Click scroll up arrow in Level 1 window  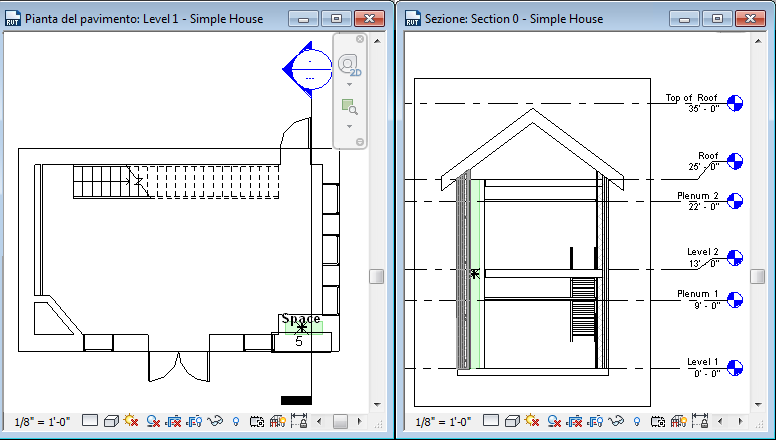[377, 41]
